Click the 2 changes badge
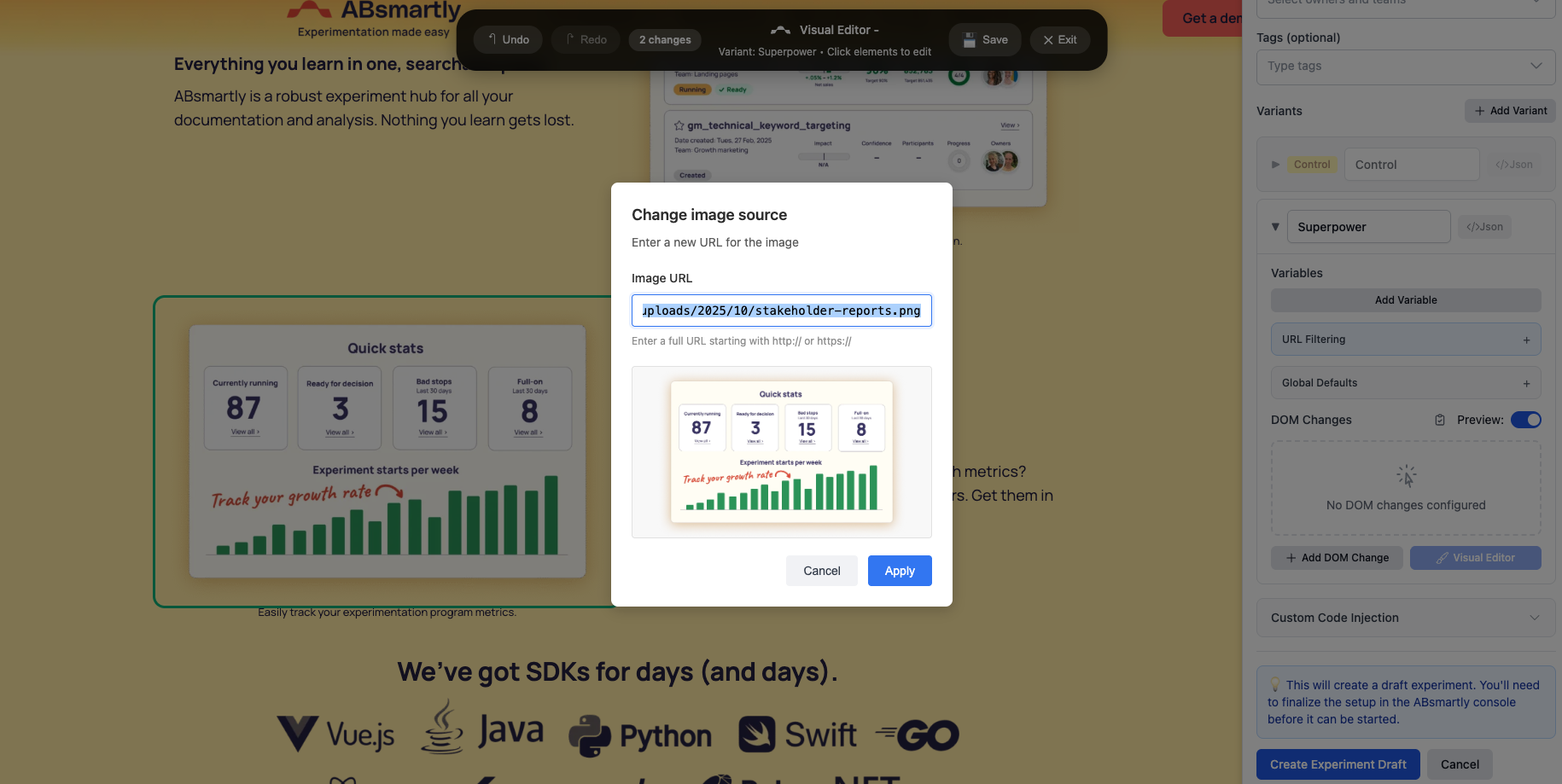1562x784 pixels. click(x=665, y=39)
